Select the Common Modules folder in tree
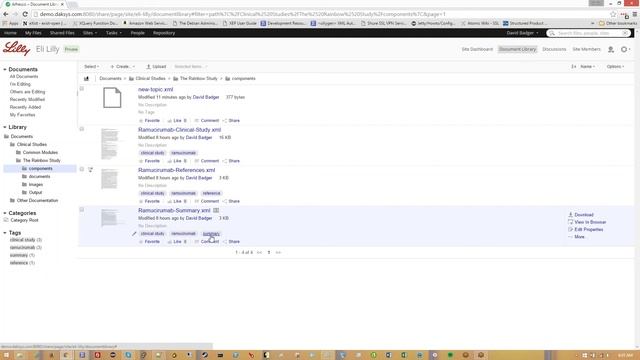The image size is (640, 360). coord(40,153)
